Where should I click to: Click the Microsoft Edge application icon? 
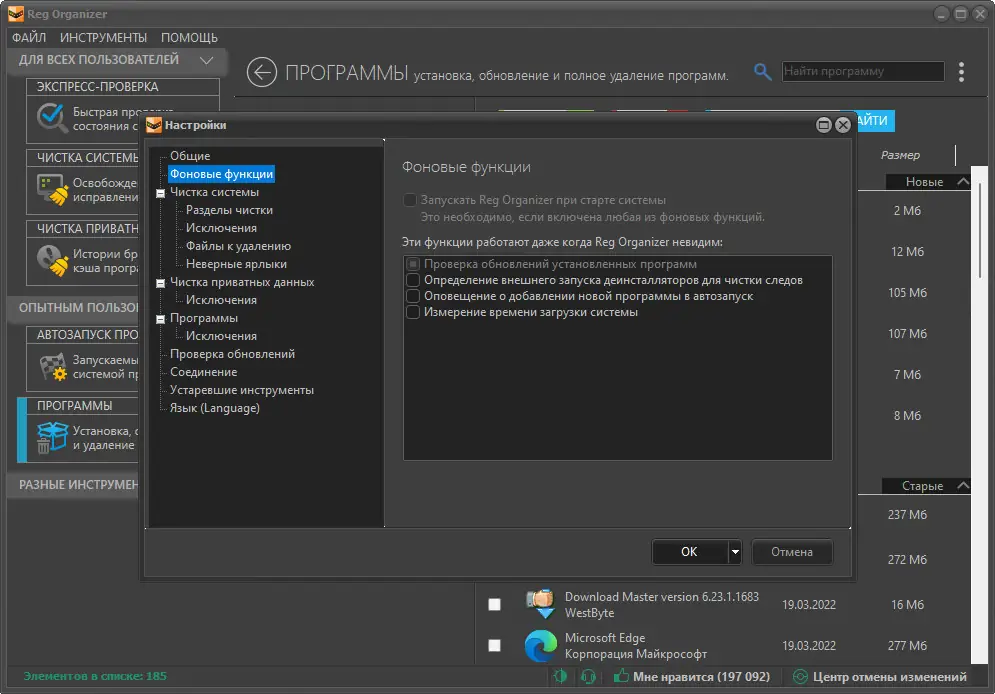click(541, 646)
